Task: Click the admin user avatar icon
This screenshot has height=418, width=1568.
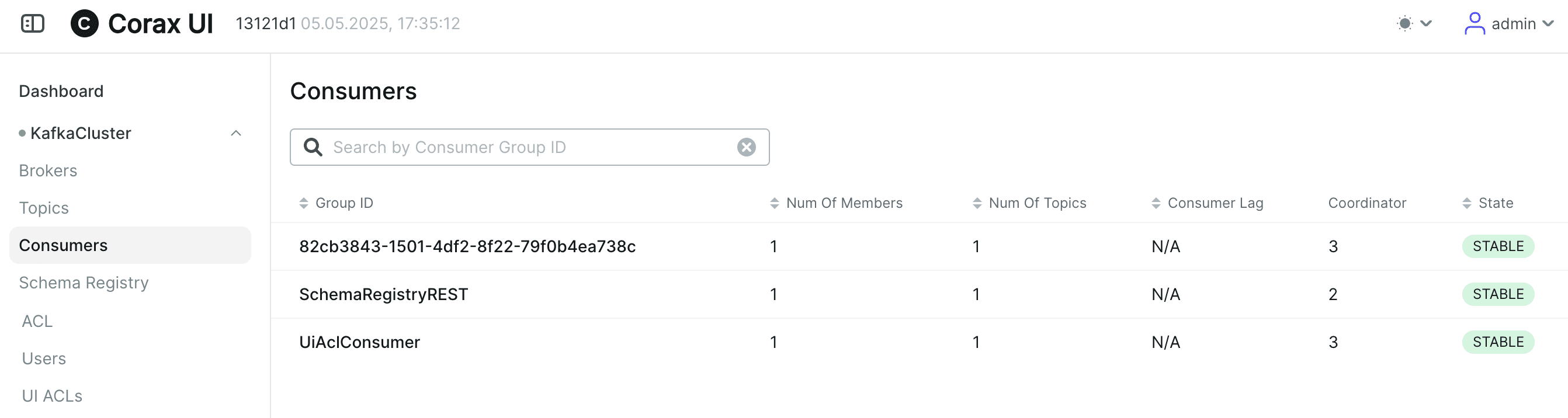Action: coord(1475,24)
